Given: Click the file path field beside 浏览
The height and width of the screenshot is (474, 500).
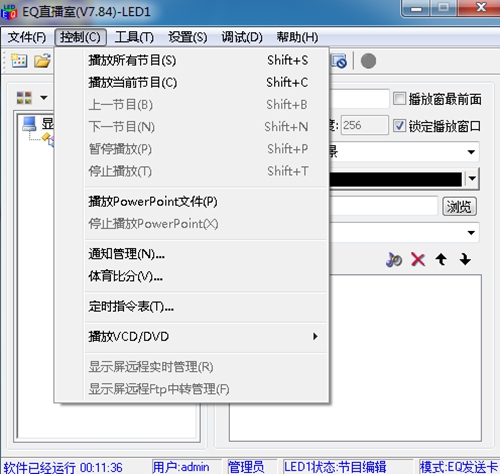Looking at the screenshot, I should point(383,206).
